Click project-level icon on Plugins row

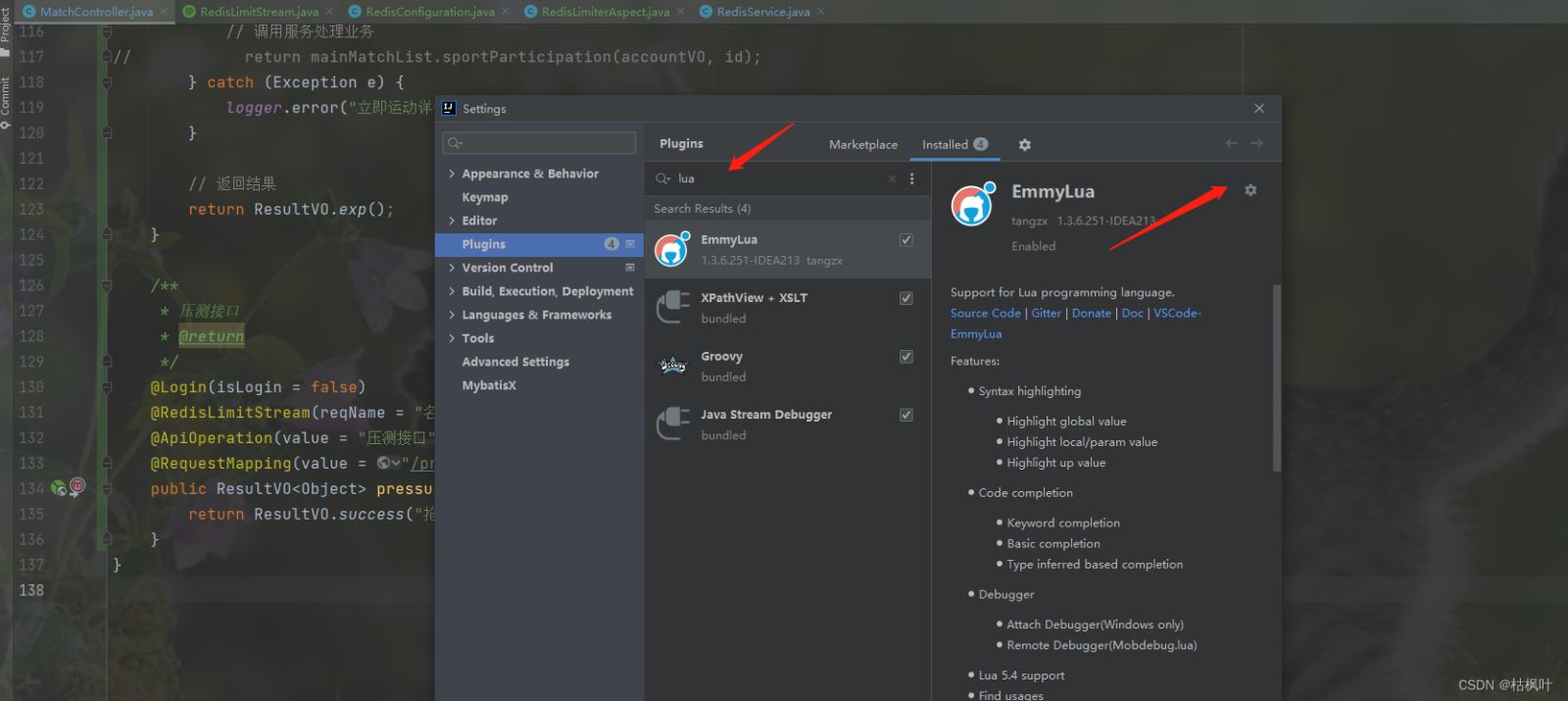point(630,243)
